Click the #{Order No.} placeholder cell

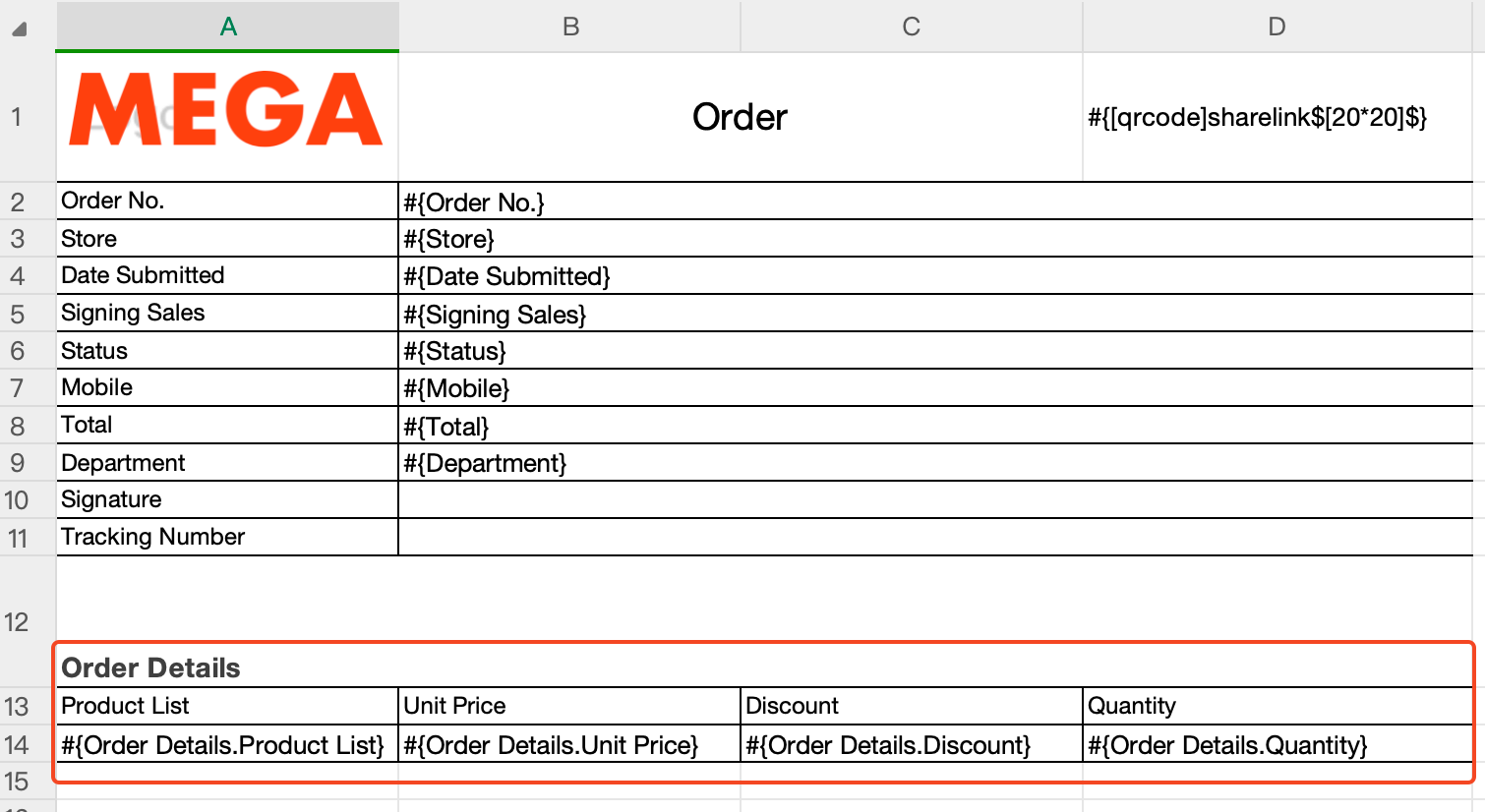pos(934,202)
